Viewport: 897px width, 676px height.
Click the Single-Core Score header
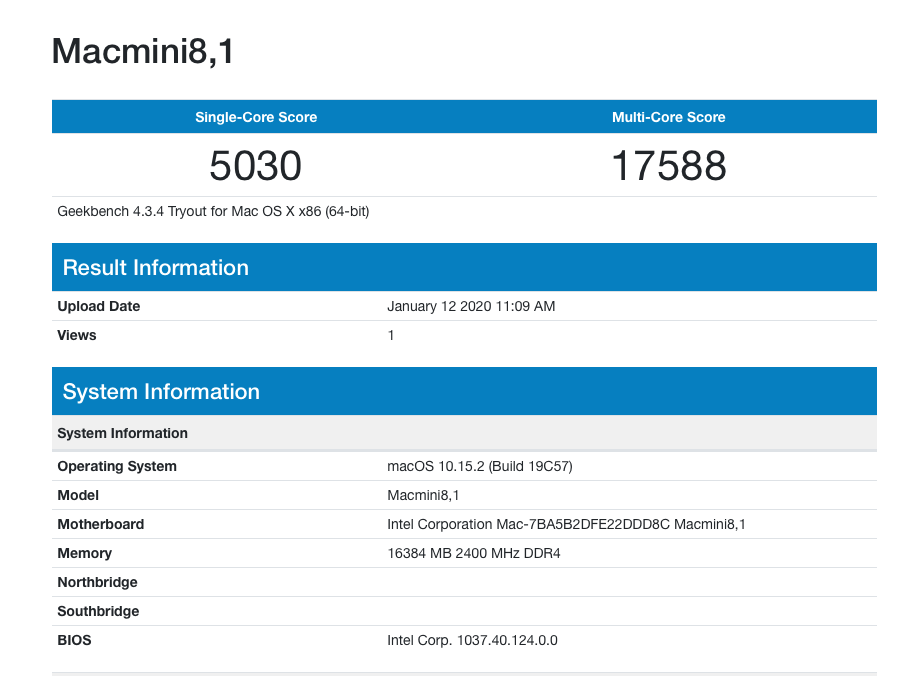256,117
